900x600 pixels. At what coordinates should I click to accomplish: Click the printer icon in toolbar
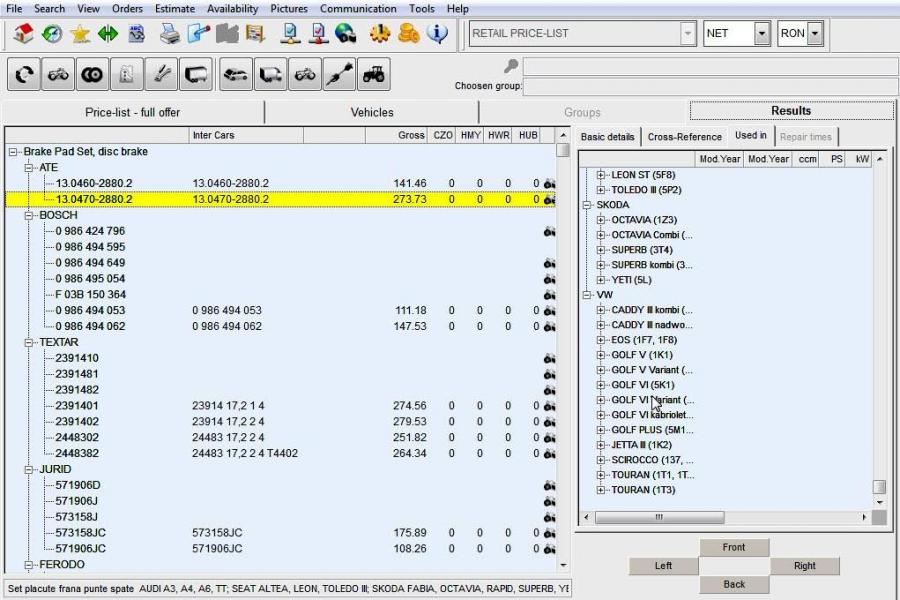coord(171,34)
